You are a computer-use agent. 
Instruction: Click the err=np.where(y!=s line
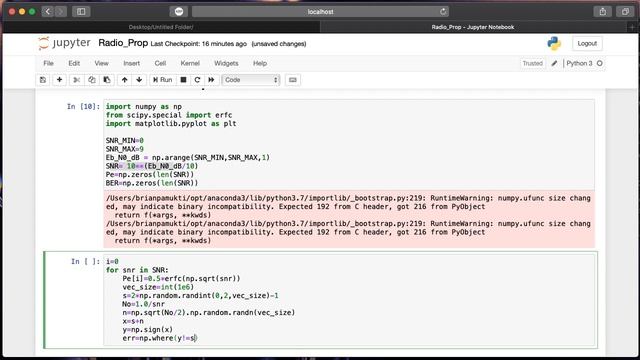[x=160, y=338]
